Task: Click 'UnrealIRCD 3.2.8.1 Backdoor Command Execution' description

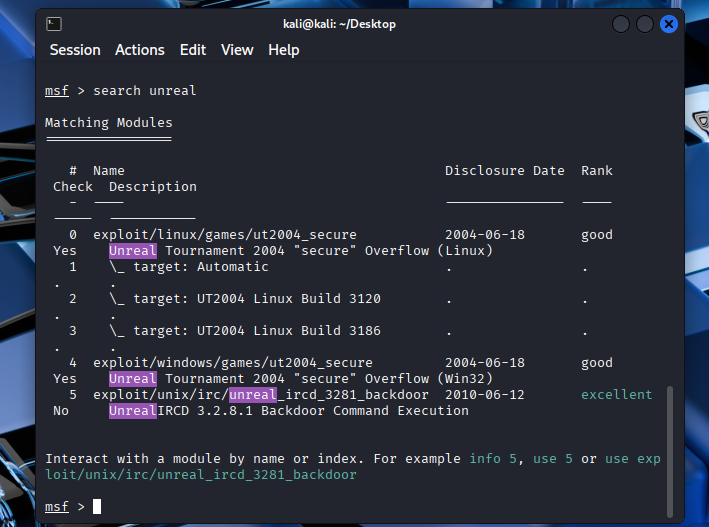Action: click(x=289, y=411)
